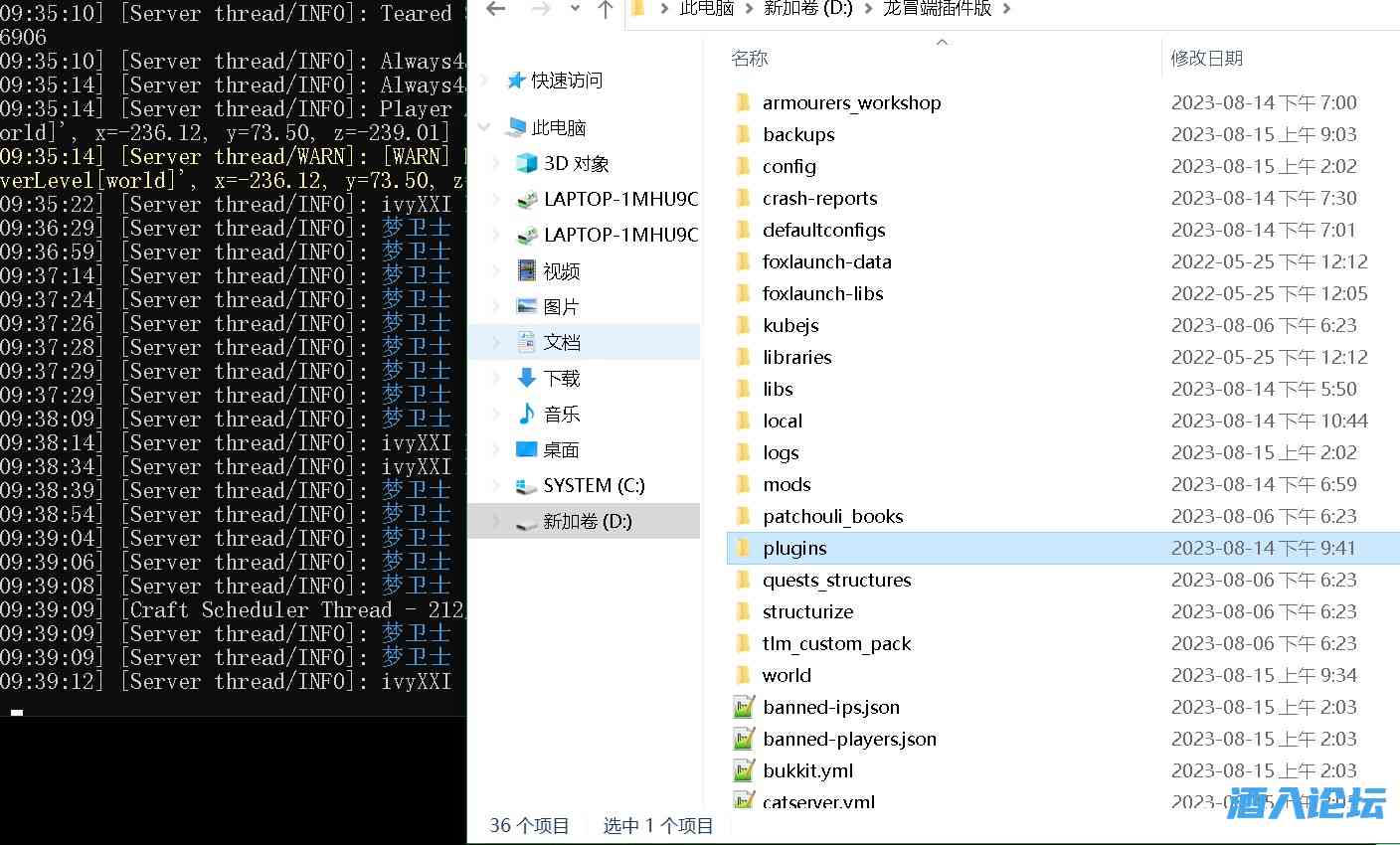
Task: Click the 视频 film icon
Action: pyautogui.click(x=527, y=270)
